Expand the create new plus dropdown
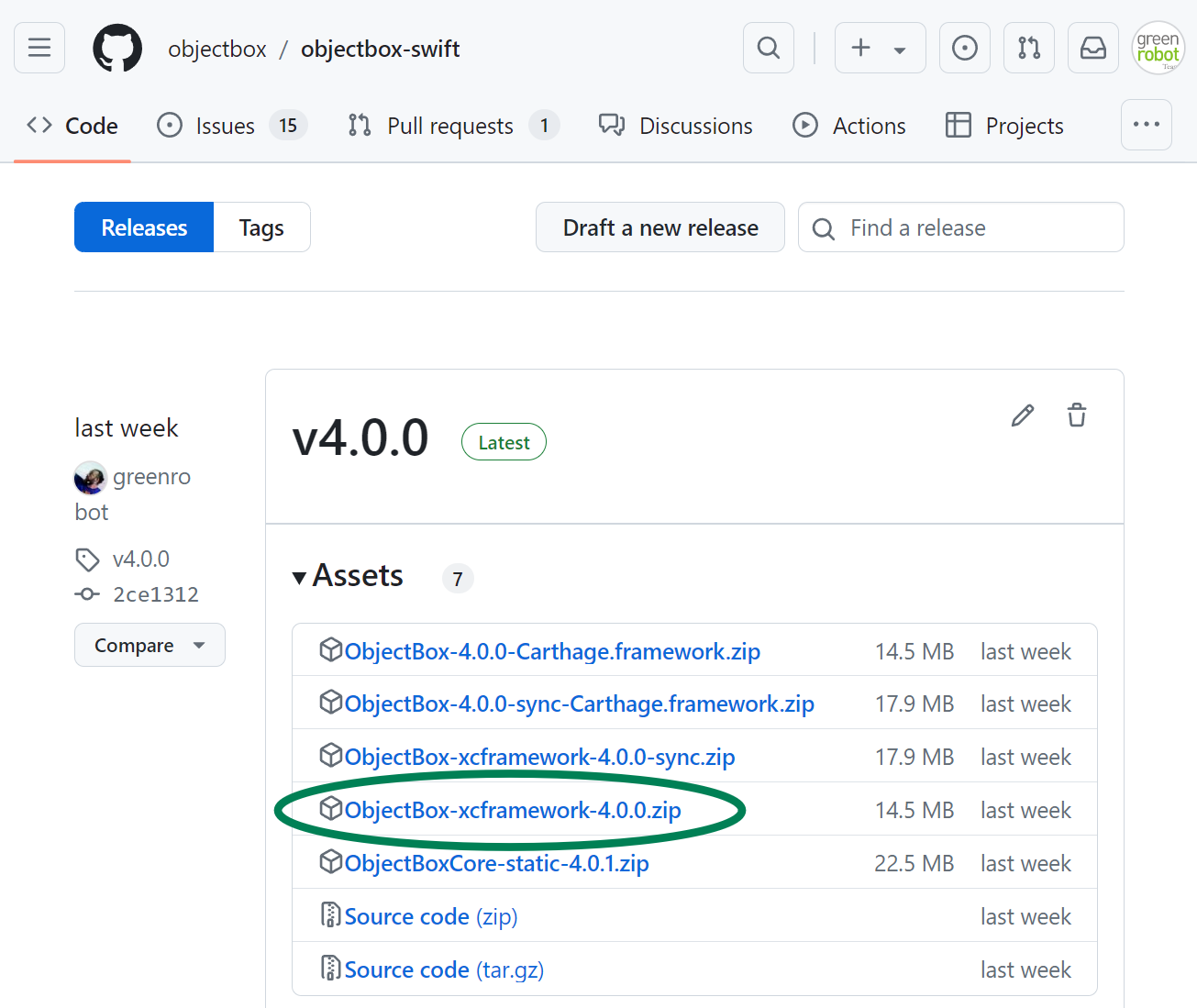The width and height of the screenshot is (1197, 1008). [880, 48]
